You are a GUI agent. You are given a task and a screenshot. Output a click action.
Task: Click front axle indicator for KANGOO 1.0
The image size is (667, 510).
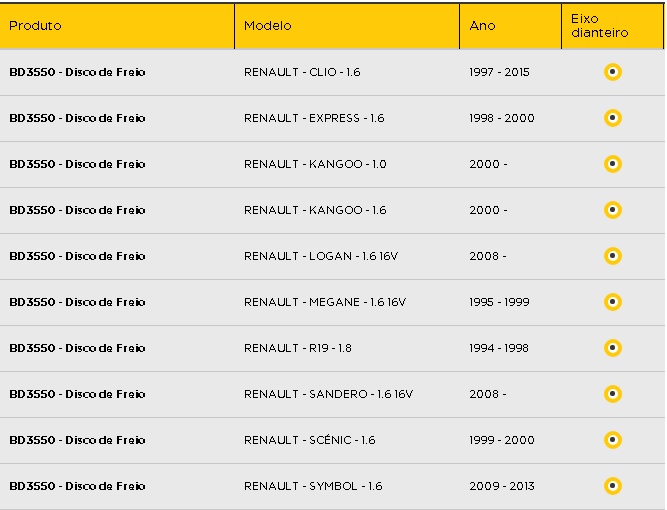613,164
